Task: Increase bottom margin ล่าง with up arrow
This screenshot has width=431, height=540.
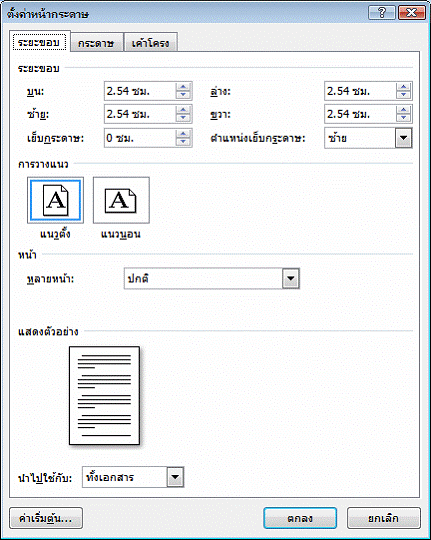Action: tap(403, 87)
